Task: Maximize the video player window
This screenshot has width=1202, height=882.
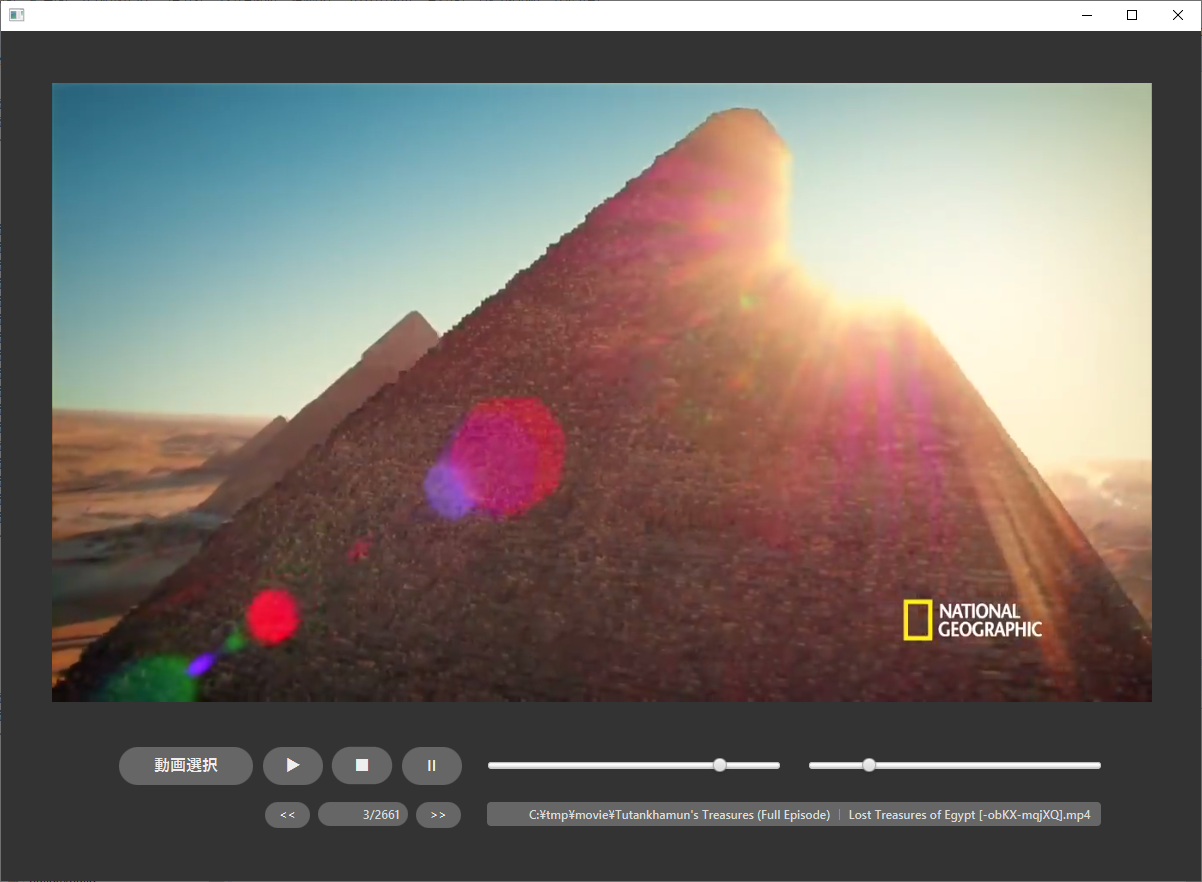Action: coord(1132,15)
